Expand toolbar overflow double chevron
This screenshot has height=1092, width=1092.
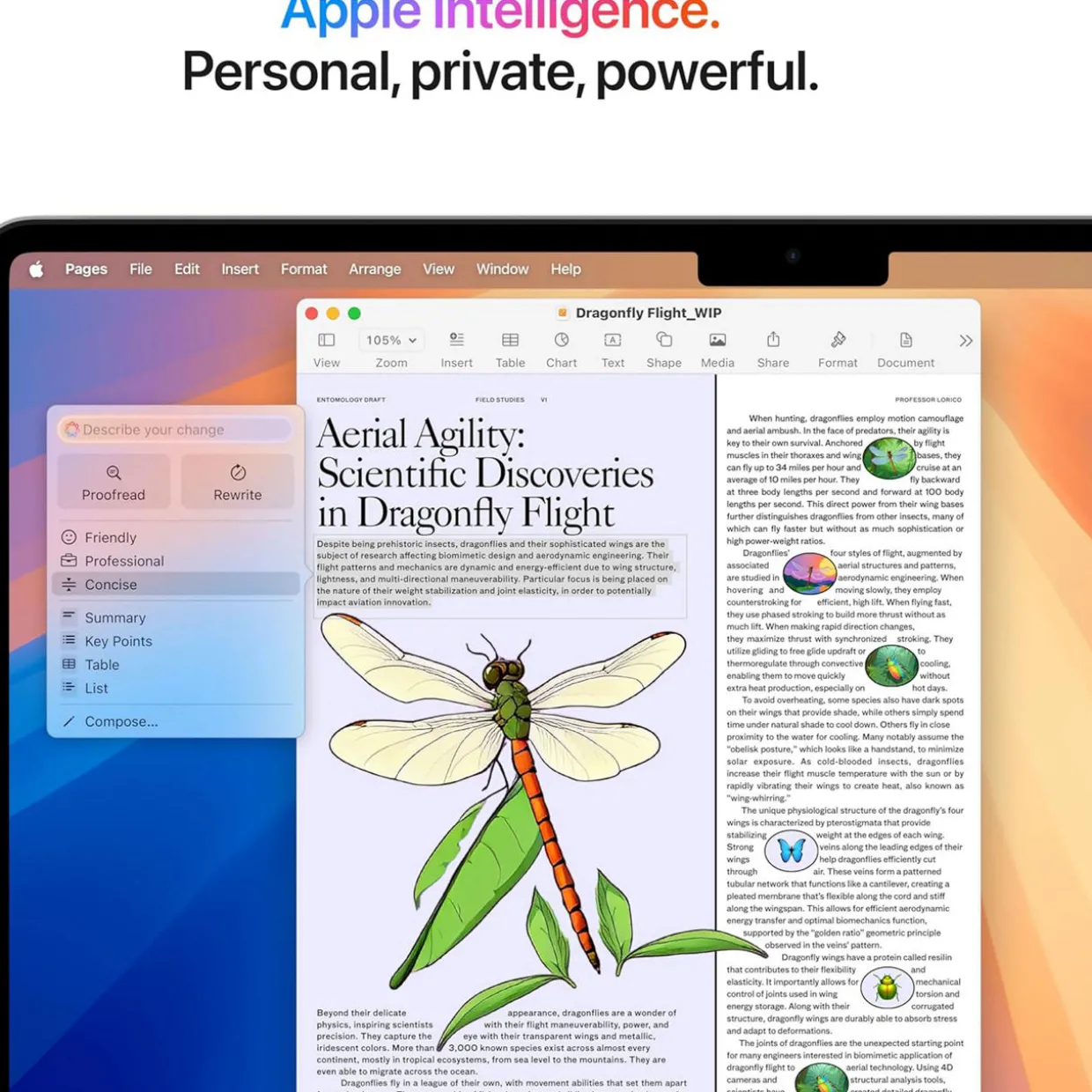click(x=965, y=341)
